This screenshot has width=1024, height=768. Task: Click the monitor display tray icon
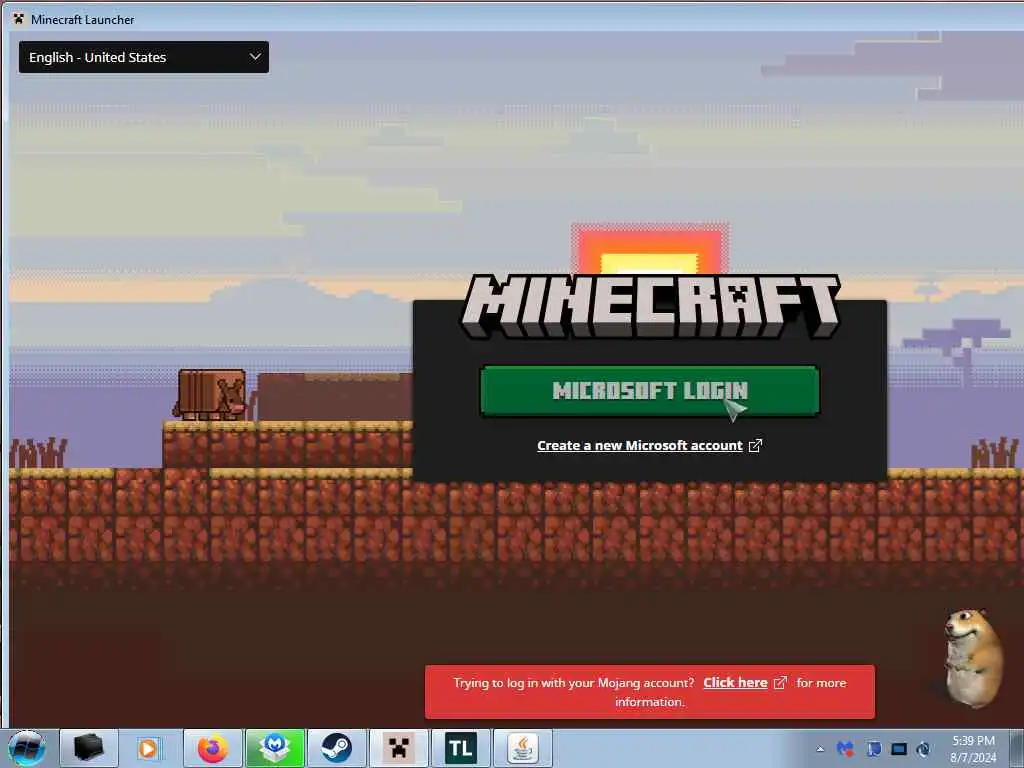pos(899,749)
